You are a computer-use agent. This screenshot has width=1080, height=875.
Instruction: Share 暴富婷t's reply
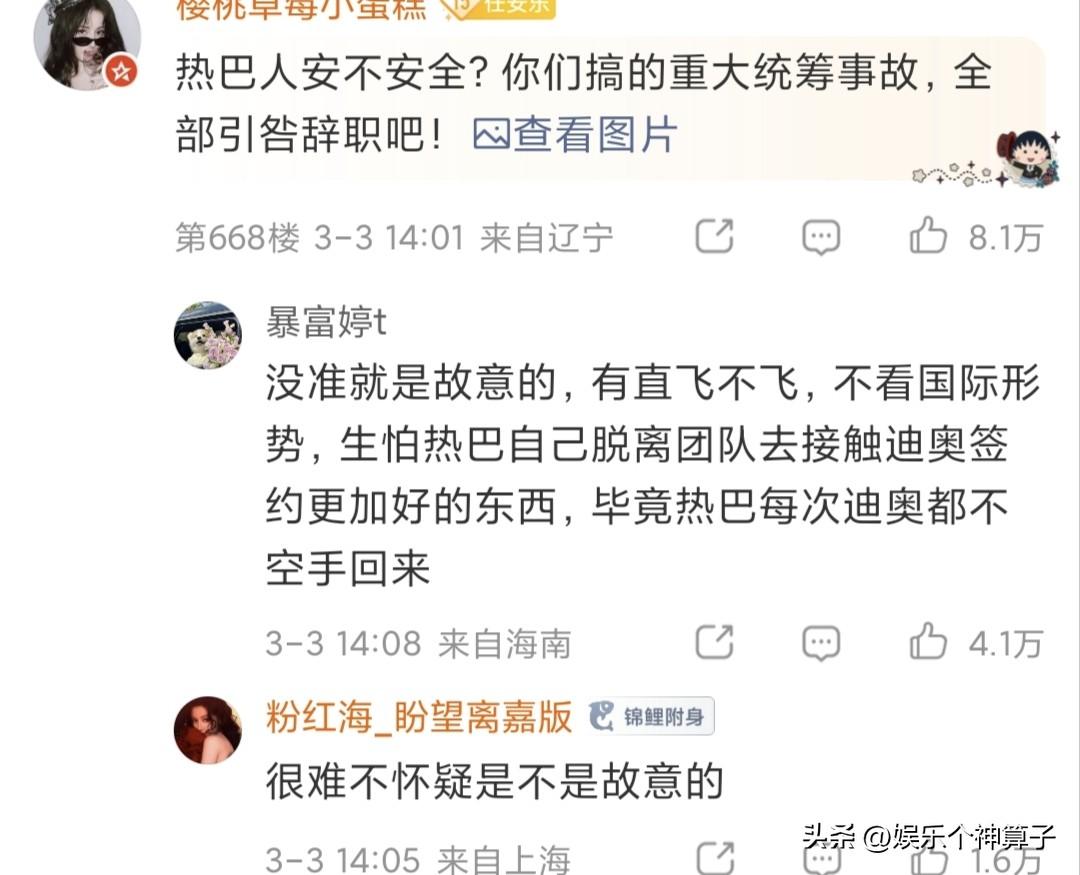714,642
